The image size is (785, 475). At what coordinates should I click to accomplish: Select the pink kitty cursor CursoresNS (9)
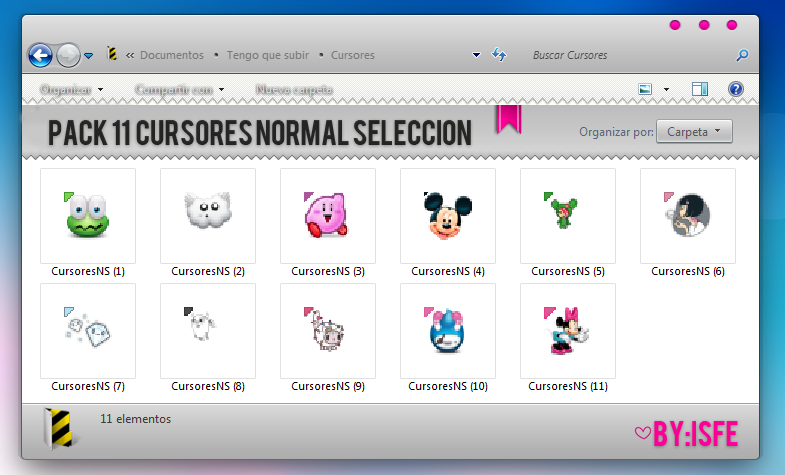(328, 331)
